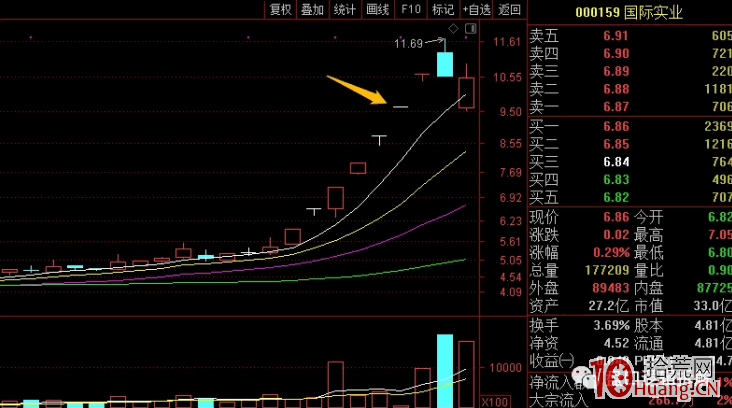Click the small diamond icon above chart
The height and width of the screenshot is (408, 732).
[x=453, y=30]
